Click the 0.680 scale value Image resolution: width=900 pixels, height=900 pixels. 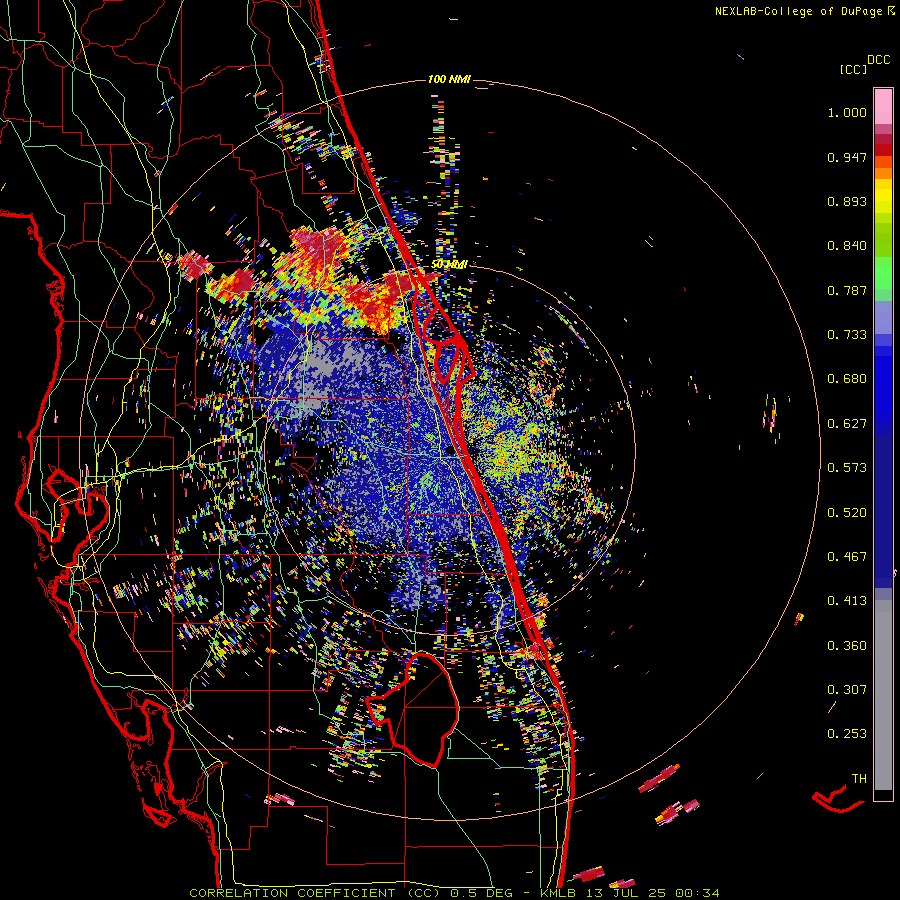pyautogui.click(x=847, y=379)
